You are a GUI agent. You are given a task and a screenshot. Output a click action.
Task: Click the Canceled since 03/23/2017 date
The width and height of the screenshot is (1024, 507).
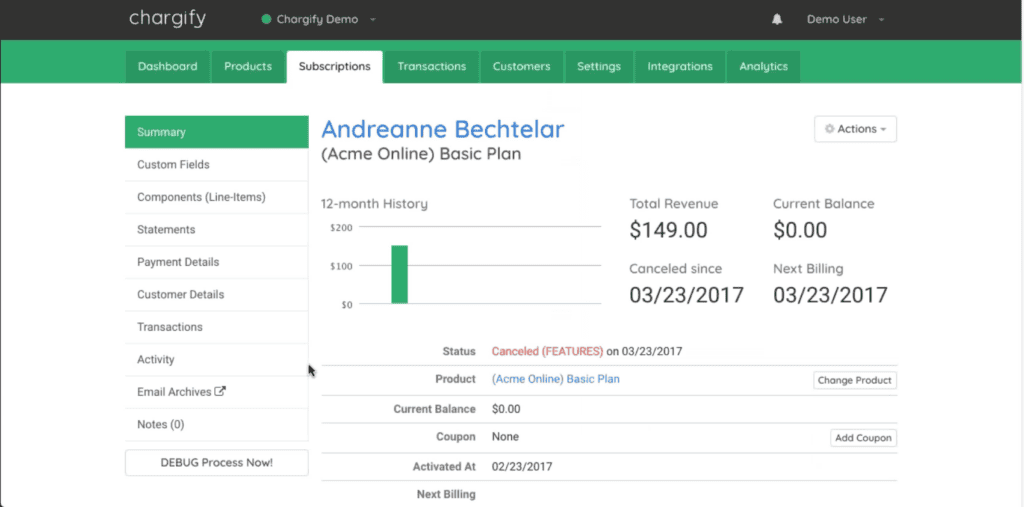point(686,295)
